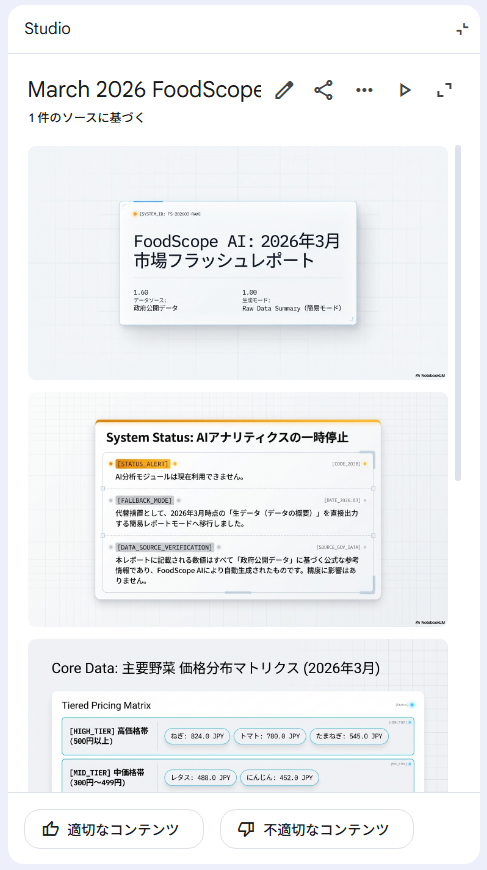This screenshot has width=487, height=870.
Task: Collapse the Studio panel
Action: [x=461, y=29]
